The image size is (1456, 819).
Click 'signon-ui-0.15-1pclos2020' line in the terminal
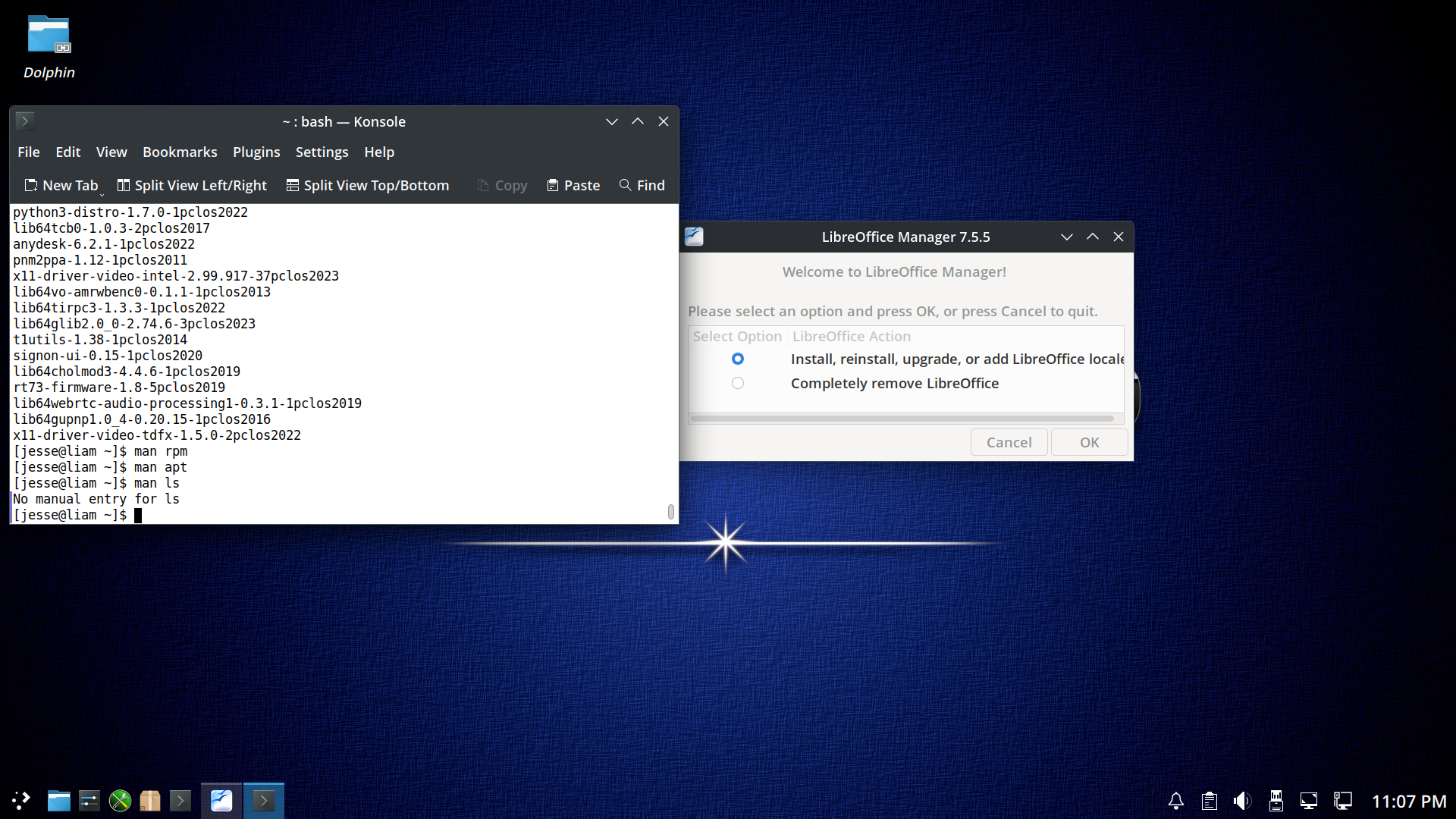pyautogui.click(x=108, y=356)
